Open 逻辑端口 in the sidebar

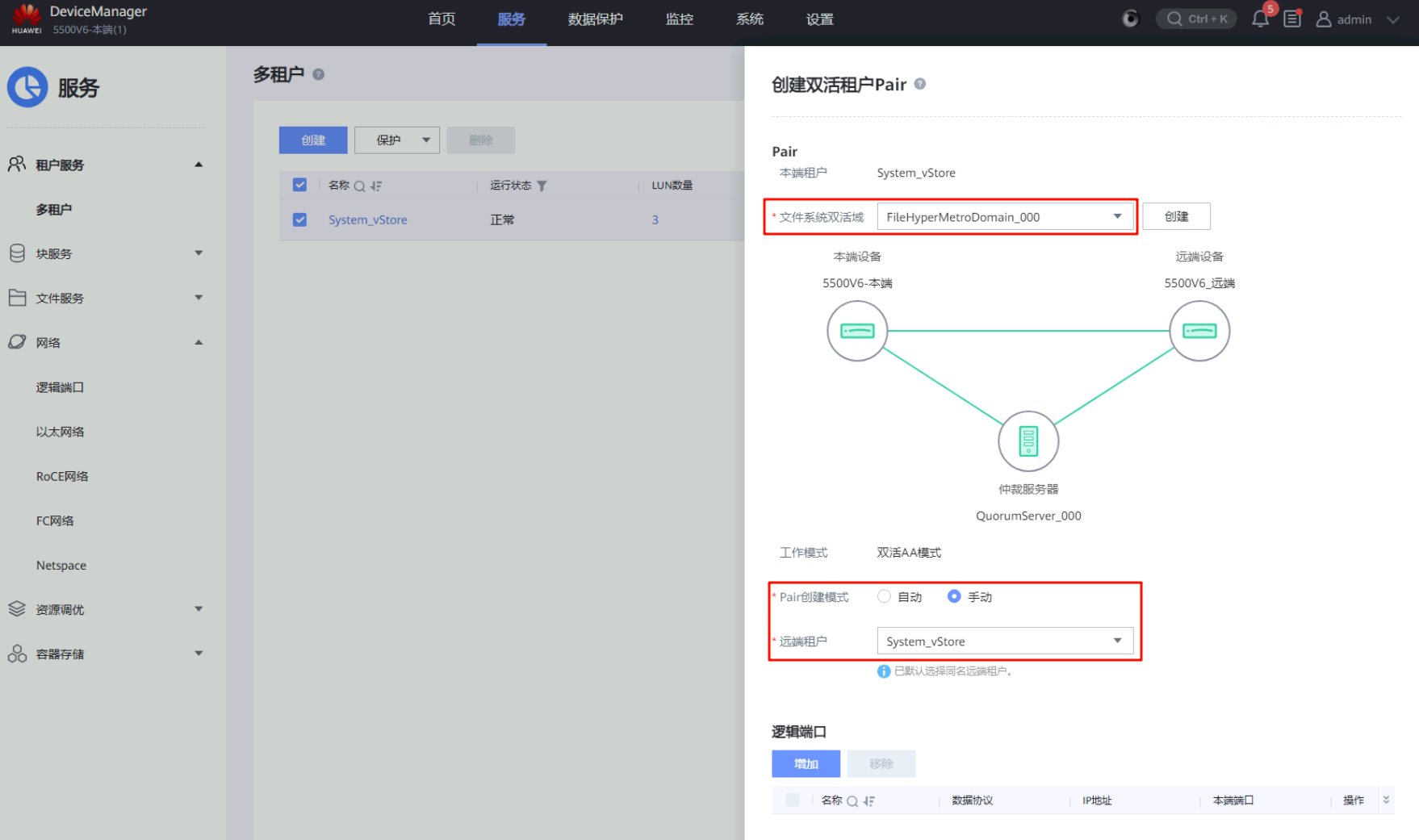pyautogui.click(x=60, y=387)
